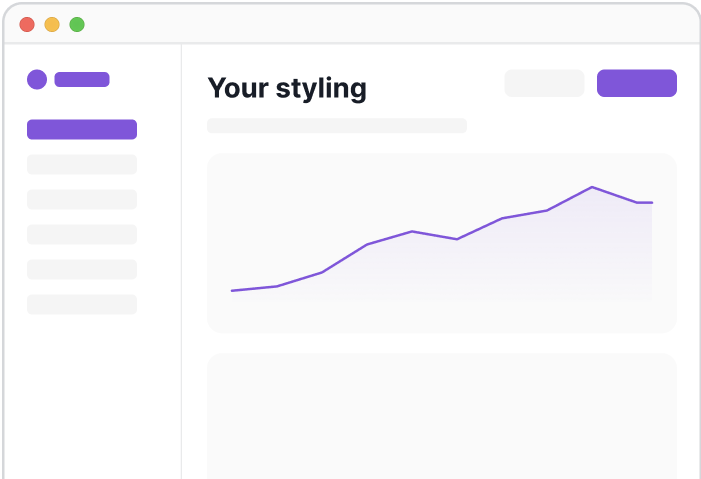Click the shaded area under chart line

point(520,260)
